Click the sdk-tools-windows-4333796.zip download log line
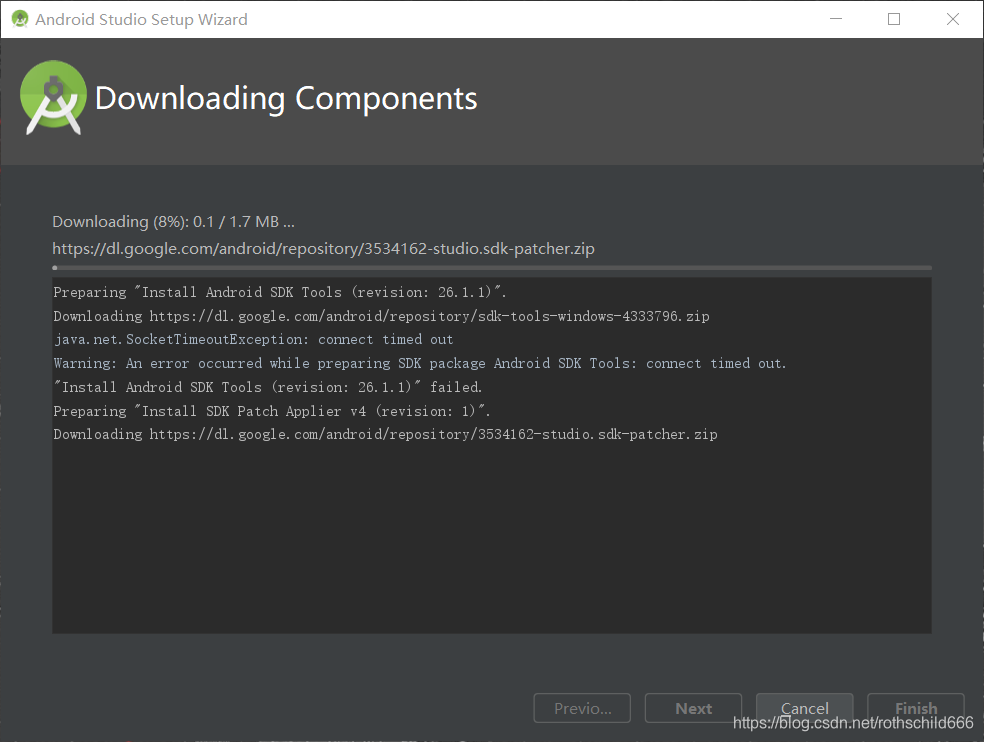 (x=382, y=316)
